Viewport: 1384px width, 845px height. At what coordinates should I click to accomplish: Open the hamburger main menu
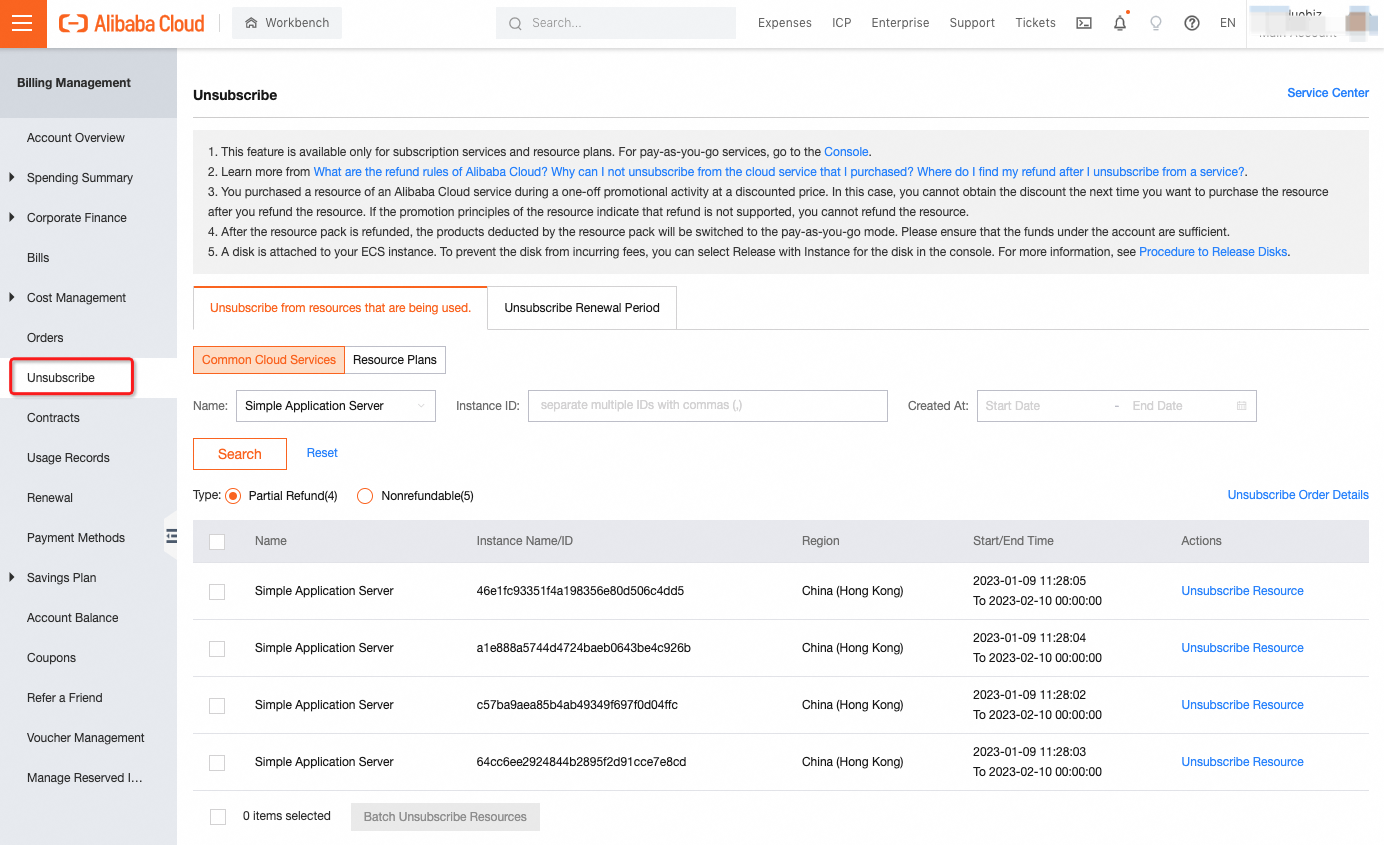pos(23,23)
